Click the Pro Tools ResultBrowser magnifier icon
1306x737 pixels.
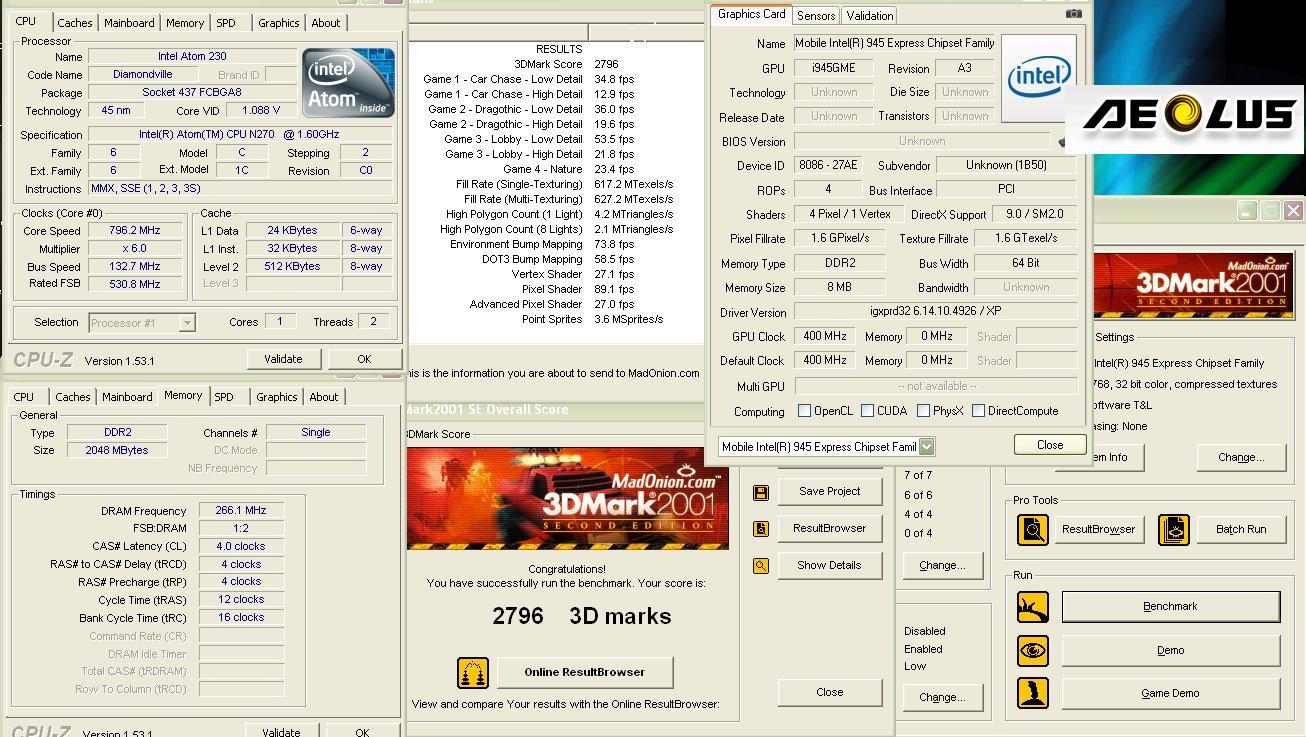(1033, 529)
